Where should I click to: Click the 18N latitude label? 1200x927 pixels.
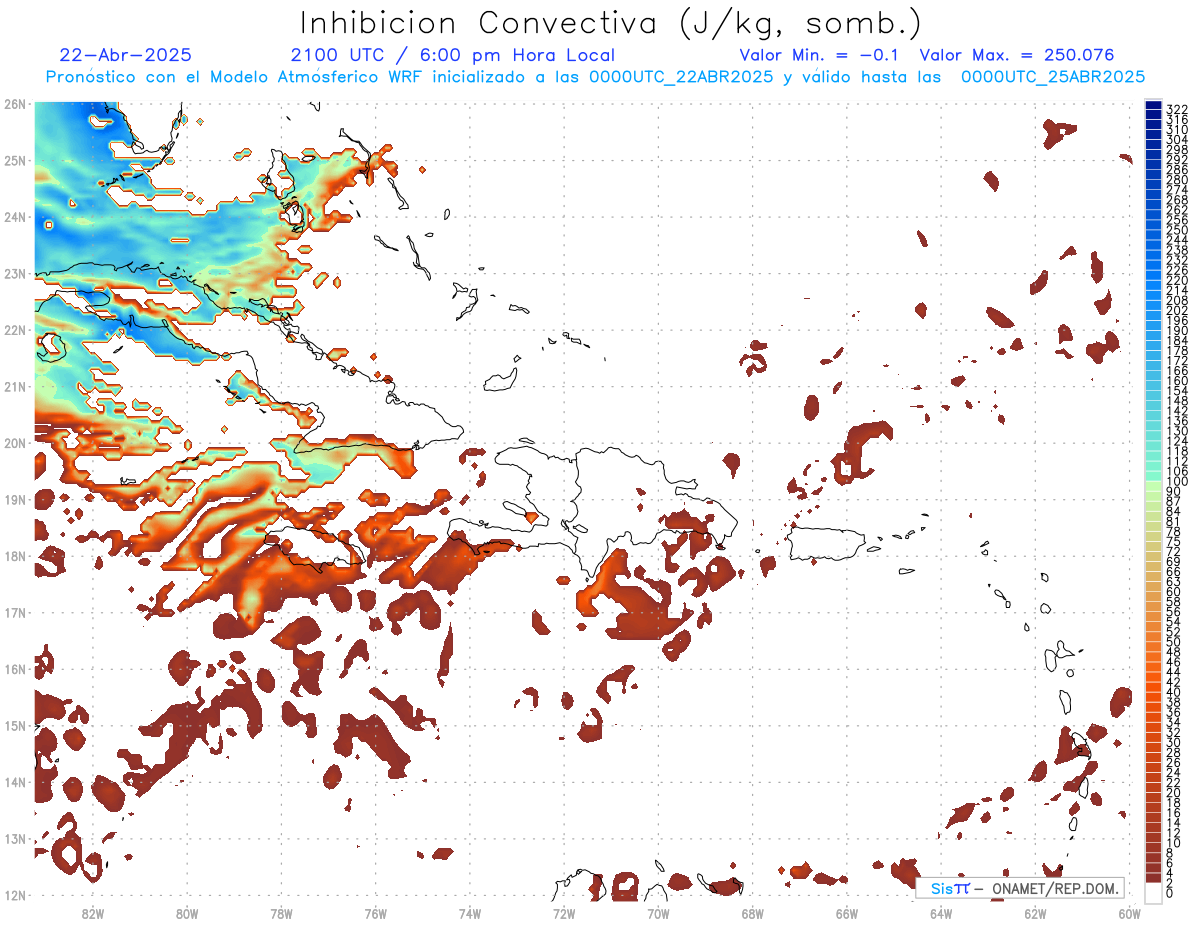(x=14, y=556)
